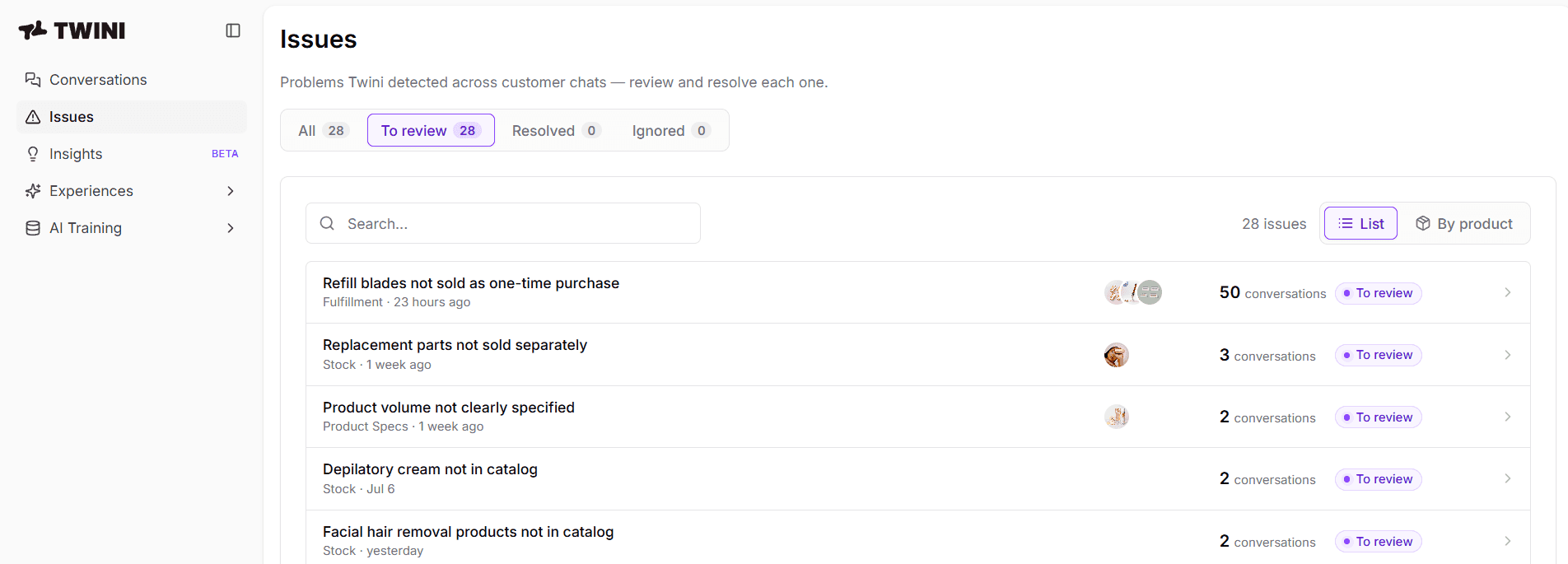Click product thumbnail on Product volume row
The height and width of the screenshot is (564, 1568).
[x=1117, y=417]
